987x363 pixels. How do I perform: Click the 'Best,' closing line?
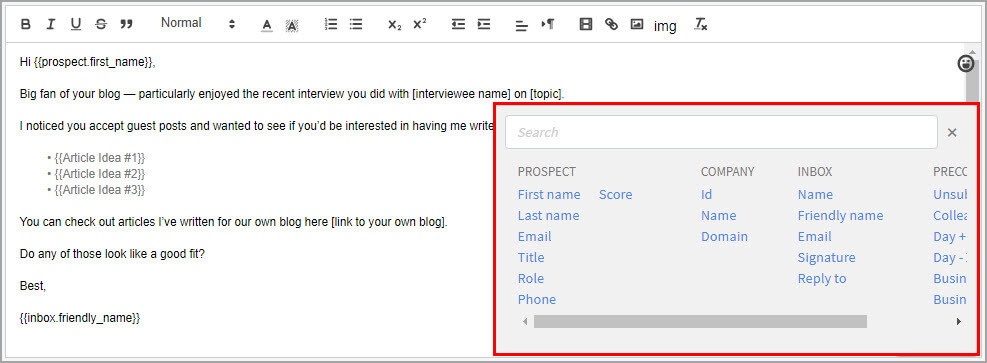click(x=33, y=286)
